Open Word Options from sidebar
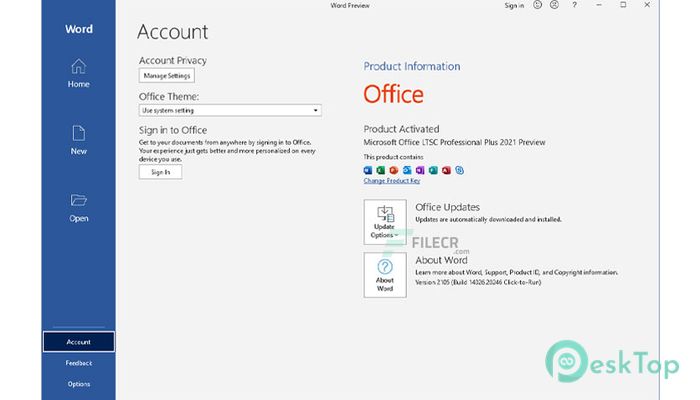Screen dimensions: 700x400 (x=79, y=384)
